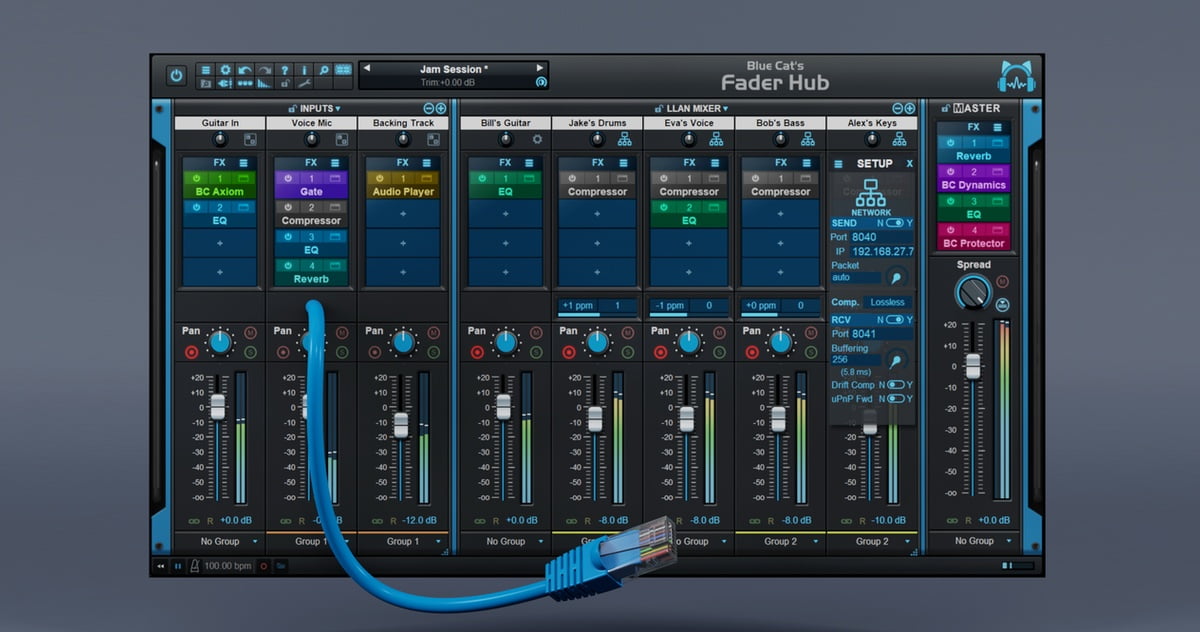Click the remove channel minus in LLAN MIXER
Screen dimensions: 1200x632
coord(897,108)
